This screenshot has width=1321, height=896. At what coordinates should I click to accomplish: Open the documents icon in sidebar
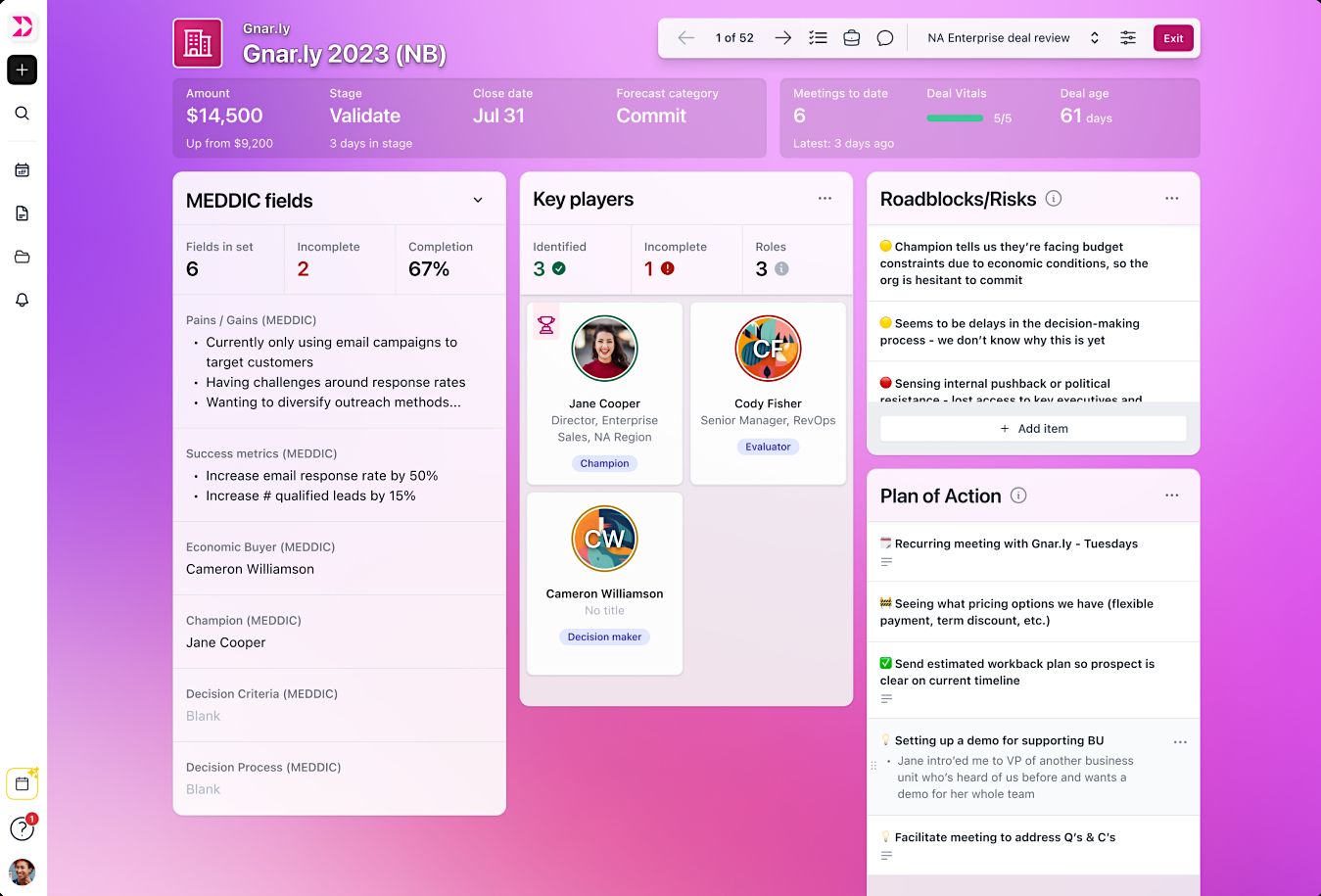[22, 213]
